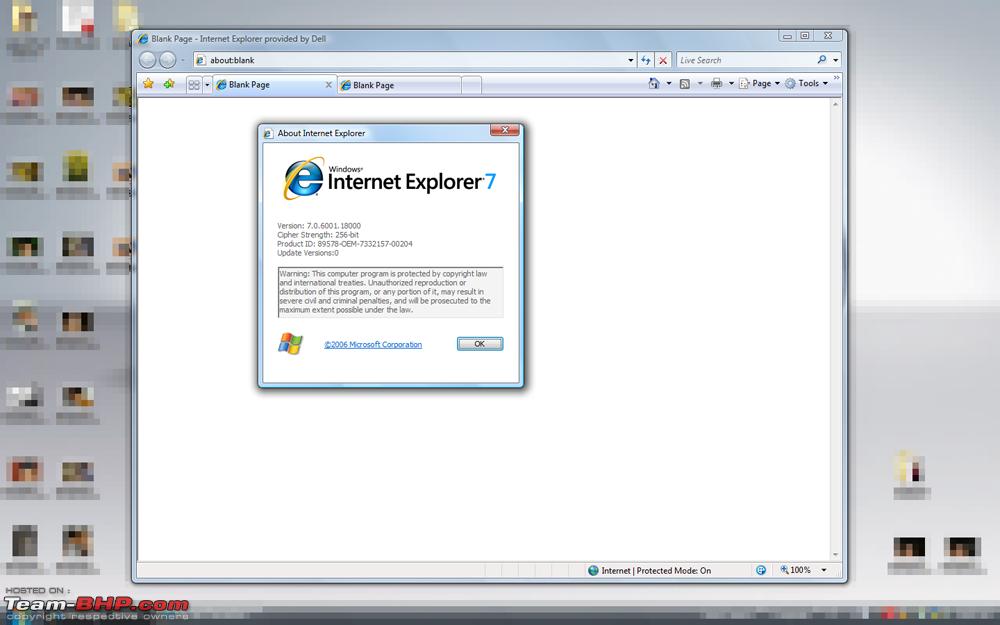1000x625 pixels.
Task: Click the Home toolbar icon
Action: (x=654, y=84)
